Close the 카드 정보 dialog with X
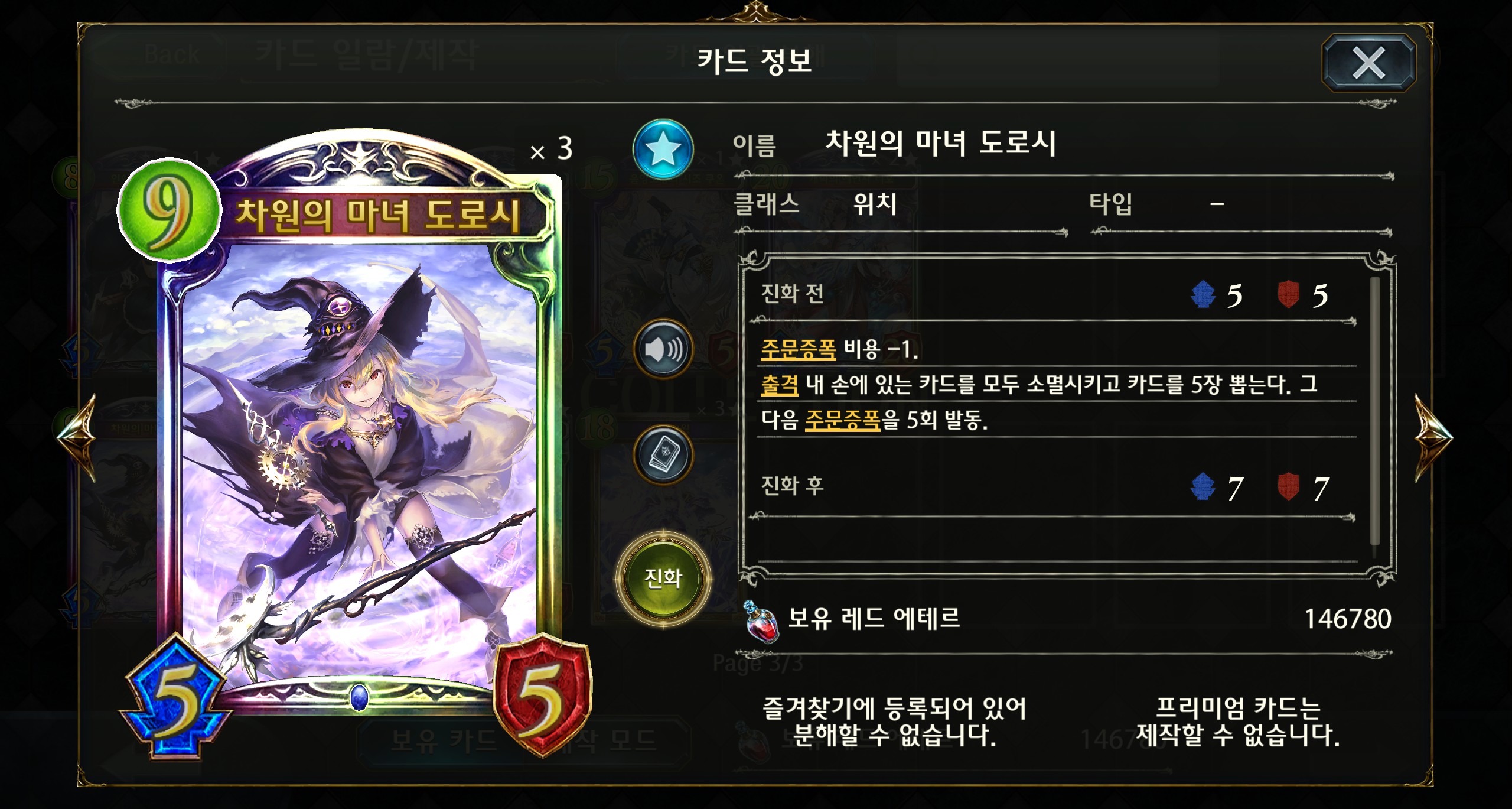 tap(1368, 63)
